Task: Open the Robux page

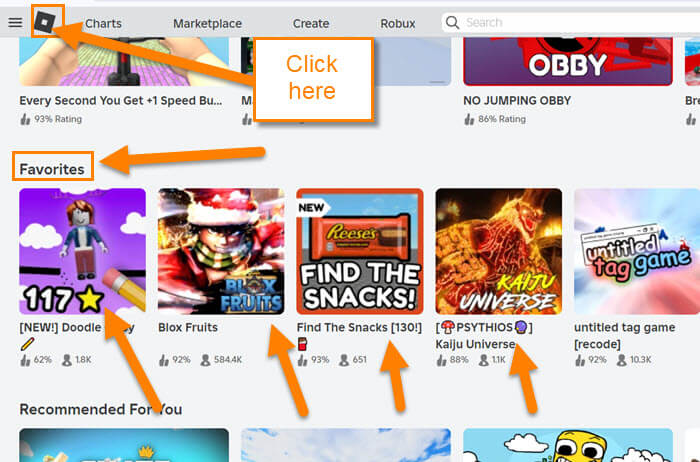Action: [398, 23]
